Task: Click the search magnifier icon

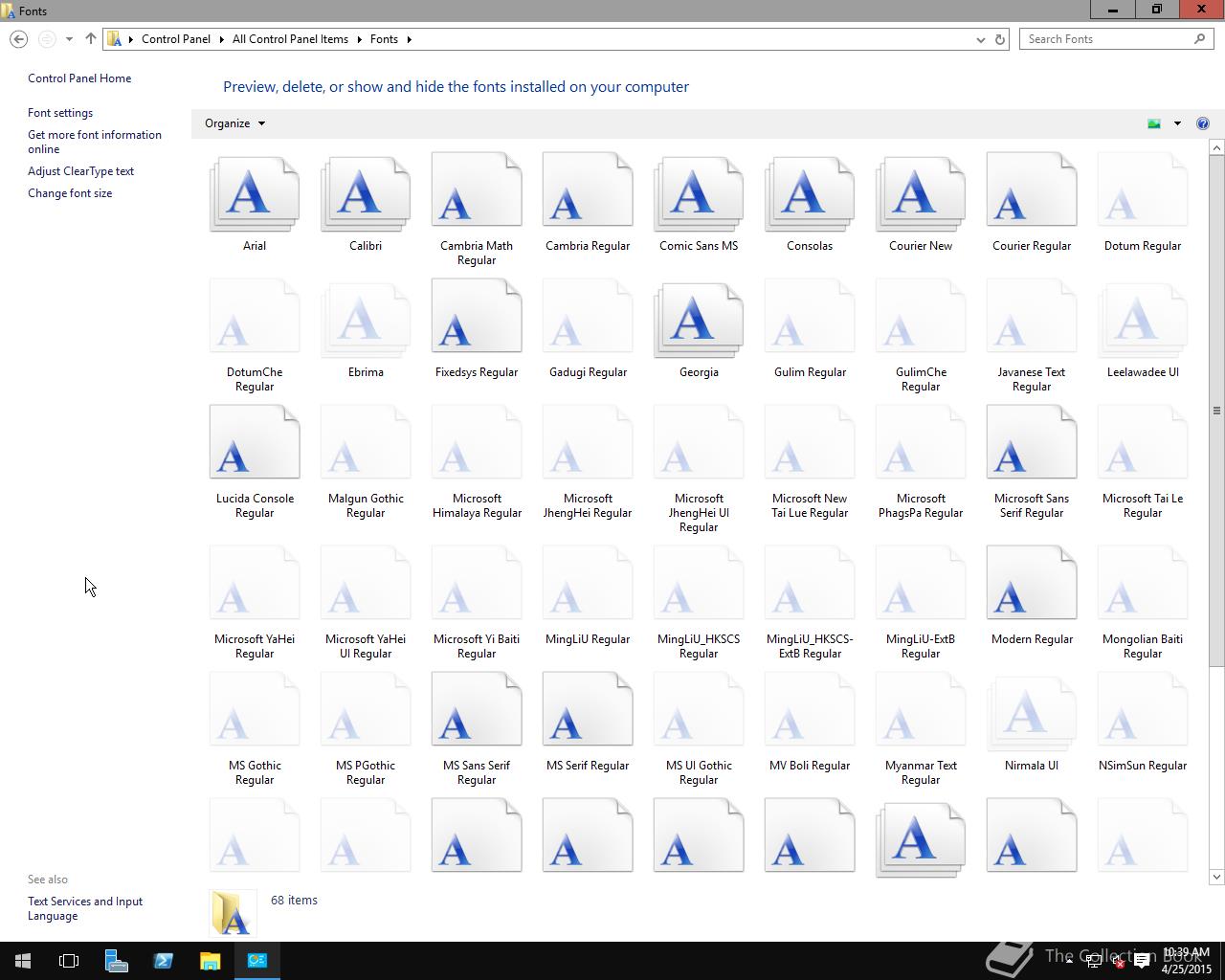Action: tap(1200, 39)
